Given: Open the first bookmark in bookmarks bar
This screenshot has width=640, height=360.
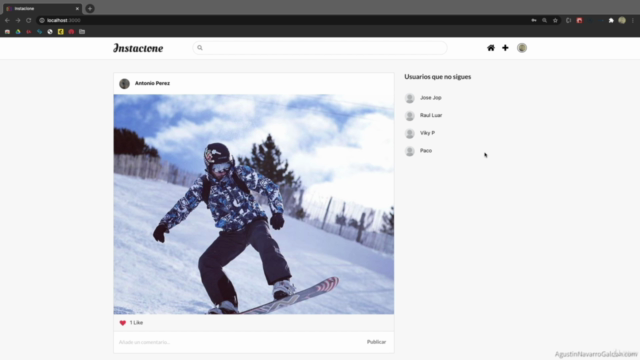Looking at the screenshot, I should [7, 31].
